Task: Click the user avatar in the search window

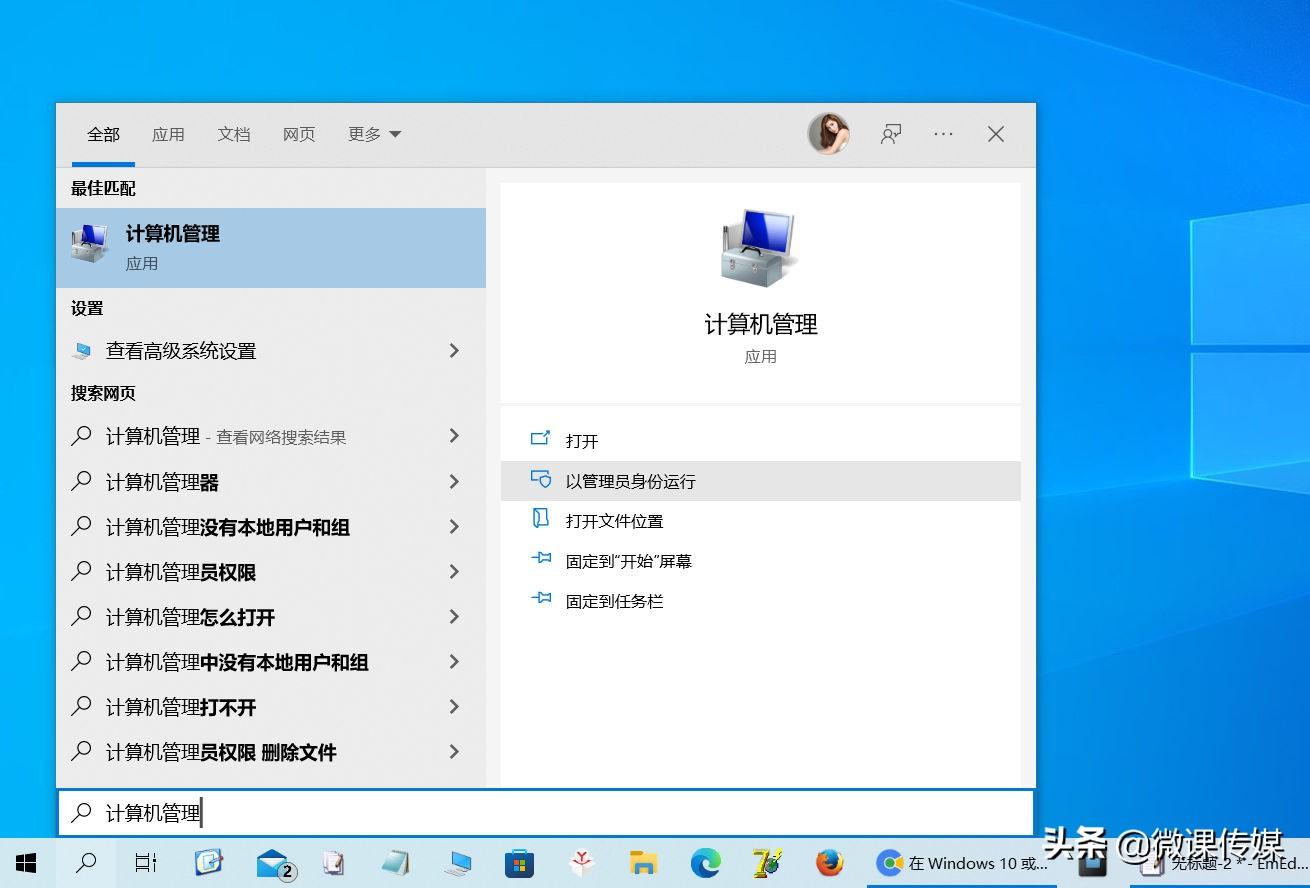Action: pos(829,133)
